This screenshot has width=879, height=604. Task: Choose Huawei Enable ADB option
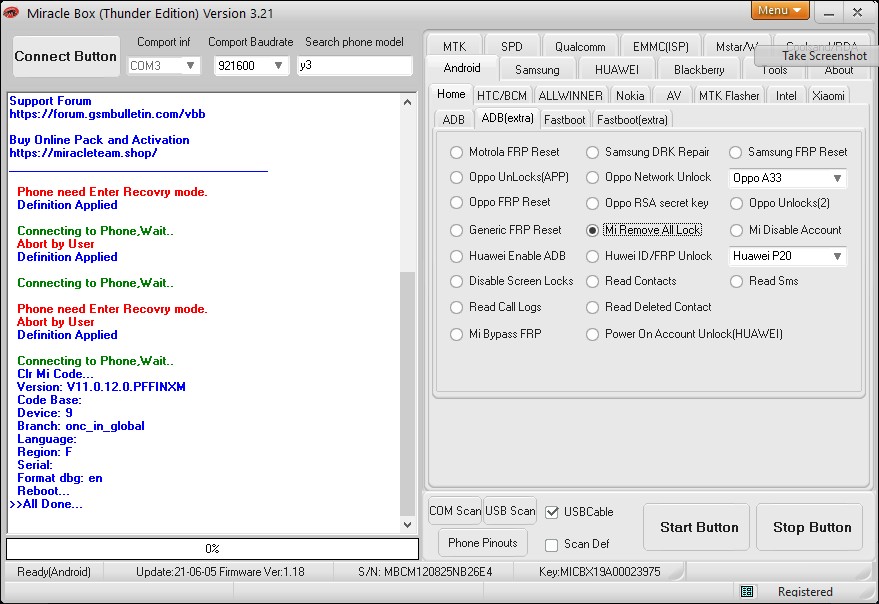pyautogui.click(x=456, y=256)
